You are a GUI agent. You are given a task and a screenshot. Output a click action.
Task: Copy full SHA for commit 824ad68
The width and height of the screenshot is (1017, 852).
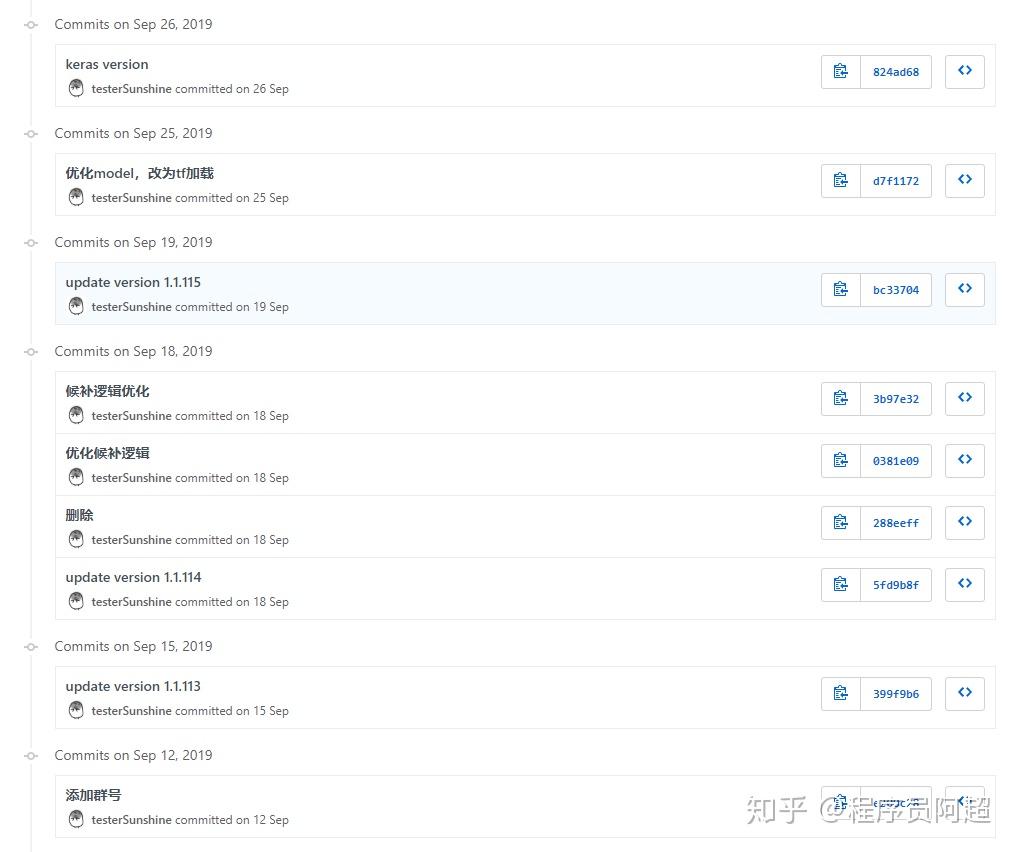click(x=841, y=71)
